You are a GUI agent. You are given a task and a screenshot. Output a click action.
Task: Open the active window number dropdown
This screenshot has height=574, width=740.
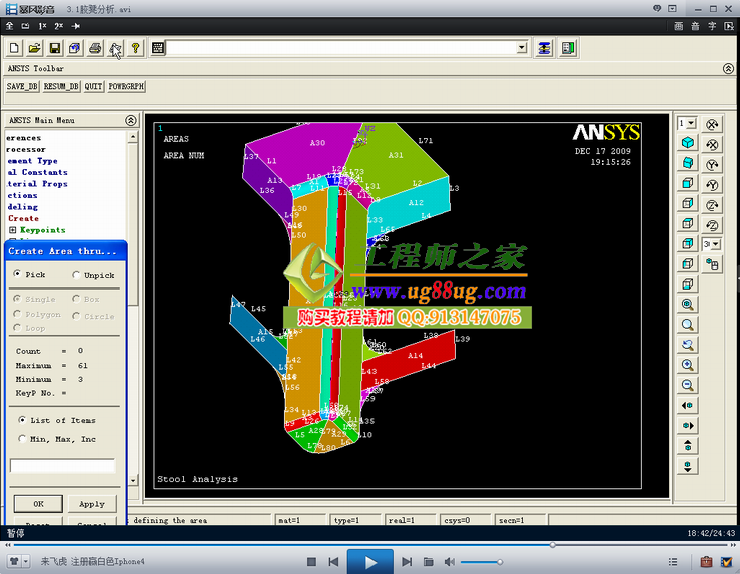pos(691,123)
